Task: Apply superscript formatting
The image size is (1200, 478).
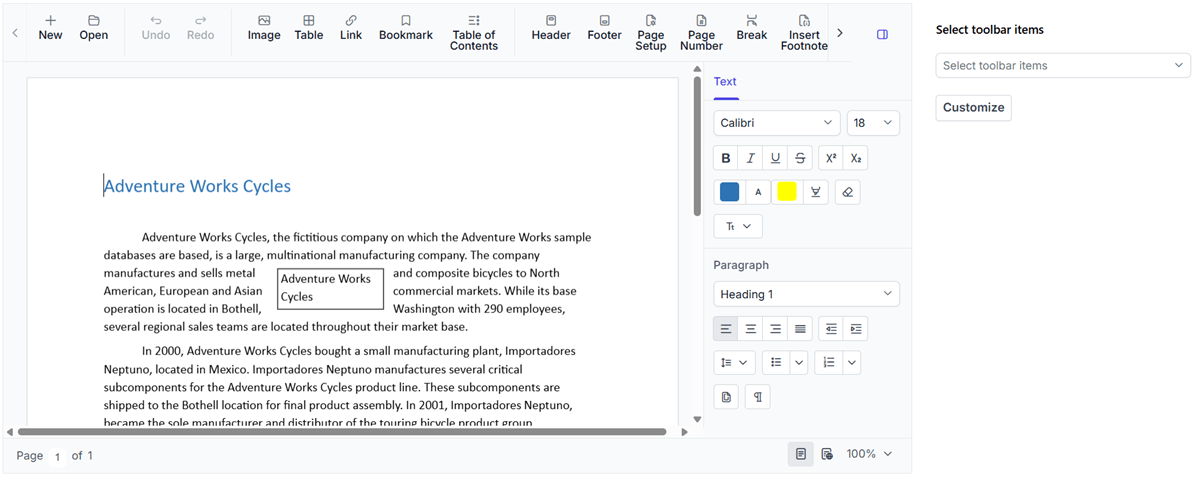Action: tap(831, 158)
